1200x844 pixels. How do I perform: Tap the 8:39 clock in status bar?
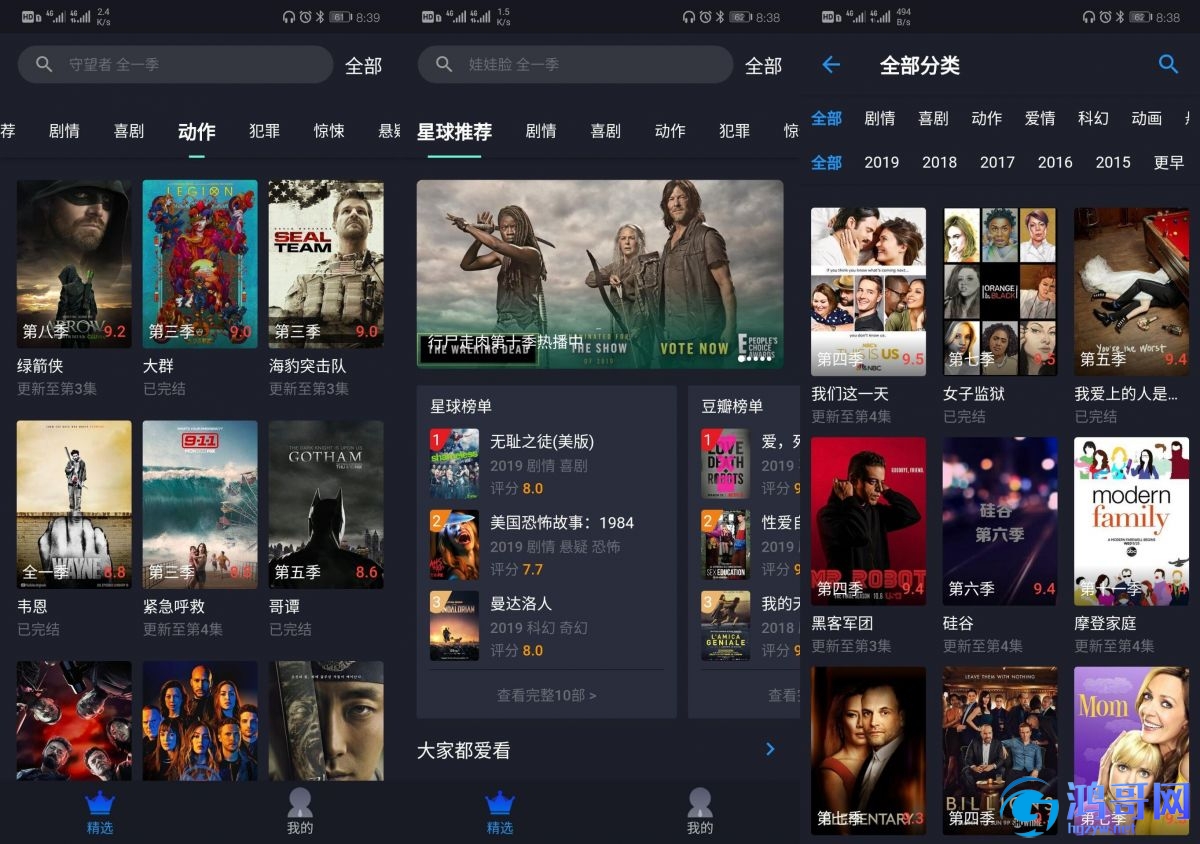[x=368, y=17]
